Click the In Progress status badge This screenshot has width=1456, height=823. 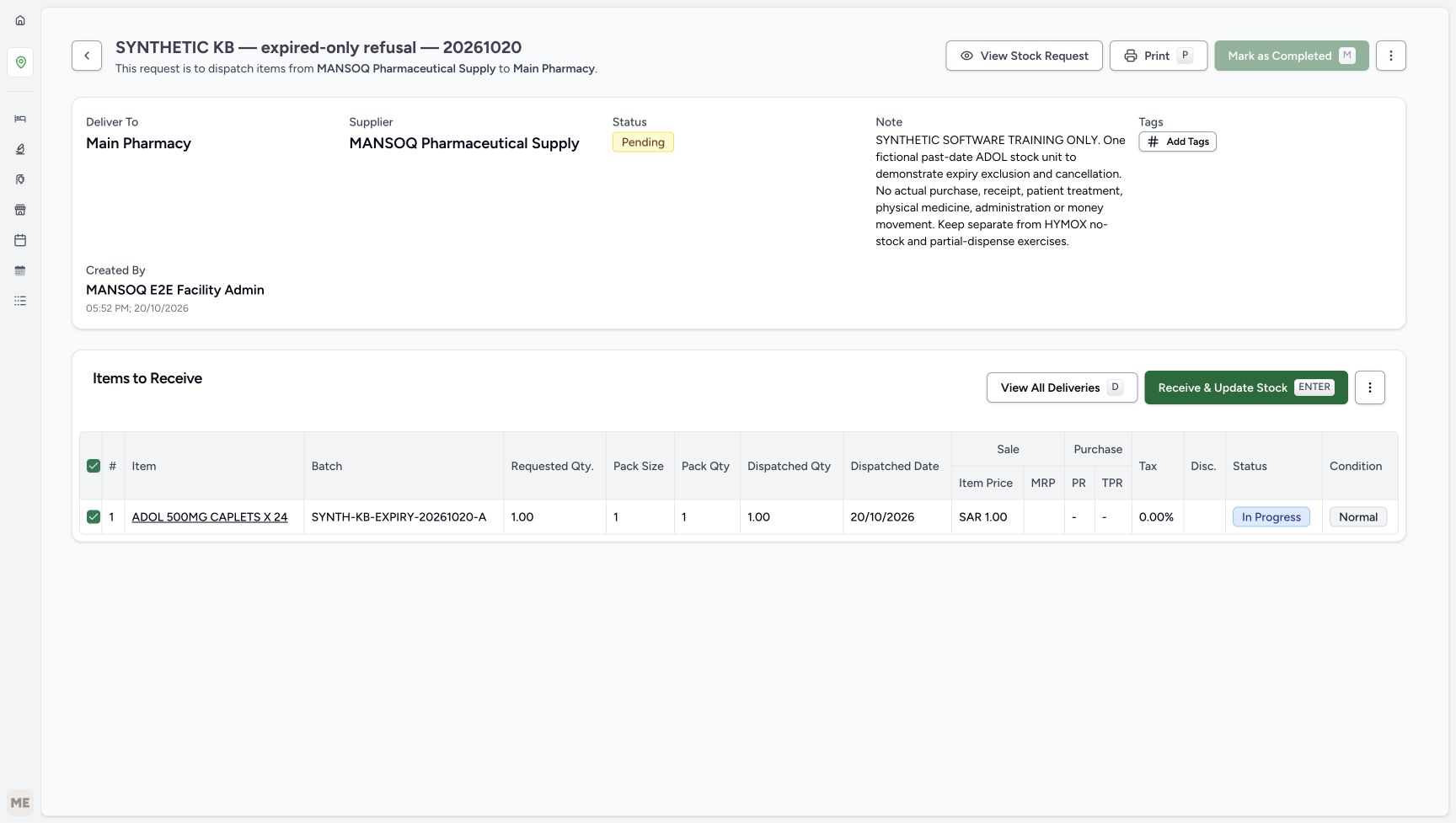tap(1271, 517)
